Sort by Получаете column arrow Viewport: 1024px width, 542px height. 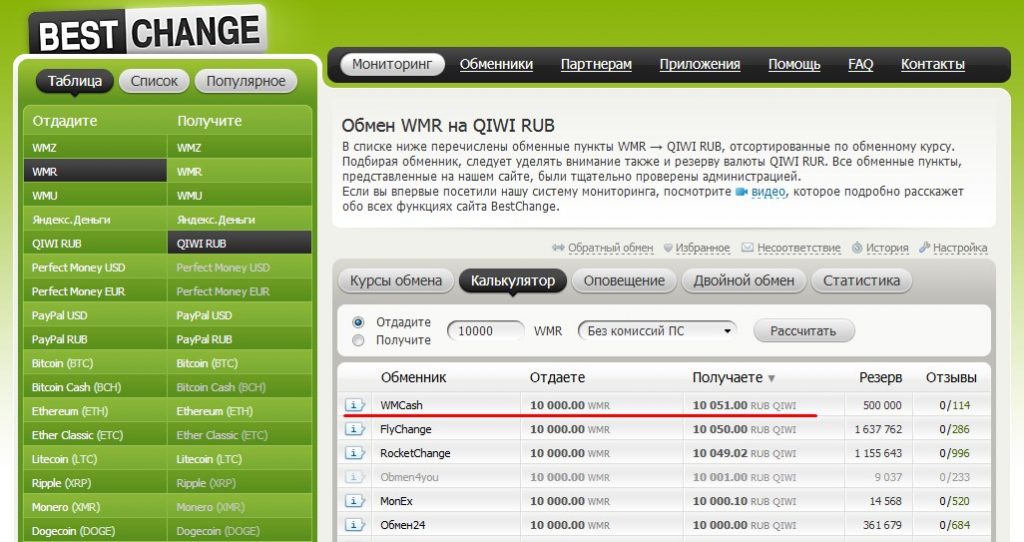point(771,379)
